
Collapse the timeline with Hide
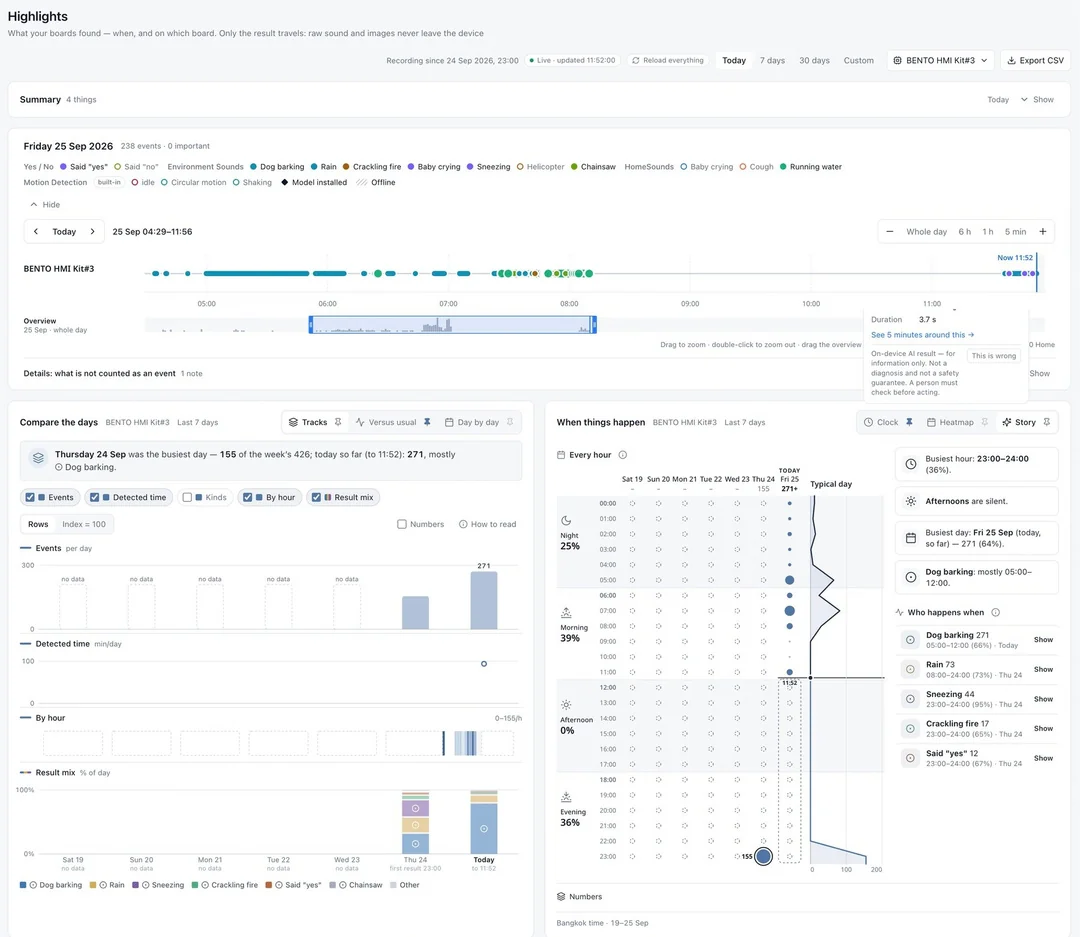pos(45,205)
